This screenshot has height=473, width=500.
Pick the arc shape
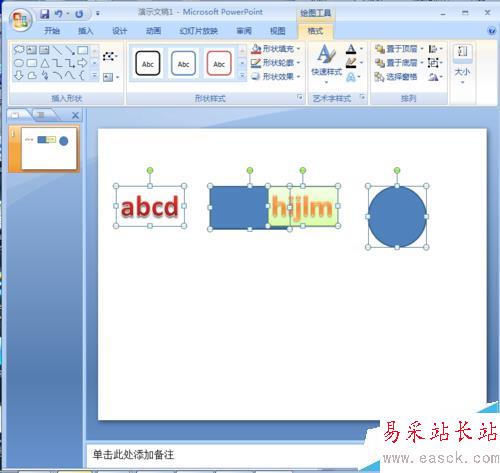57,76
